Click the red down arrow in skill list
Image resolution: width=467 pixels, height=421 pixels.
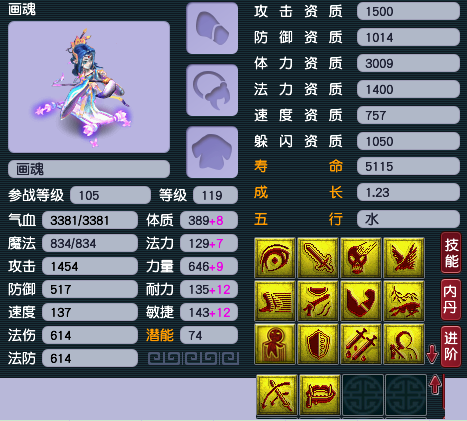click(432, 354)
